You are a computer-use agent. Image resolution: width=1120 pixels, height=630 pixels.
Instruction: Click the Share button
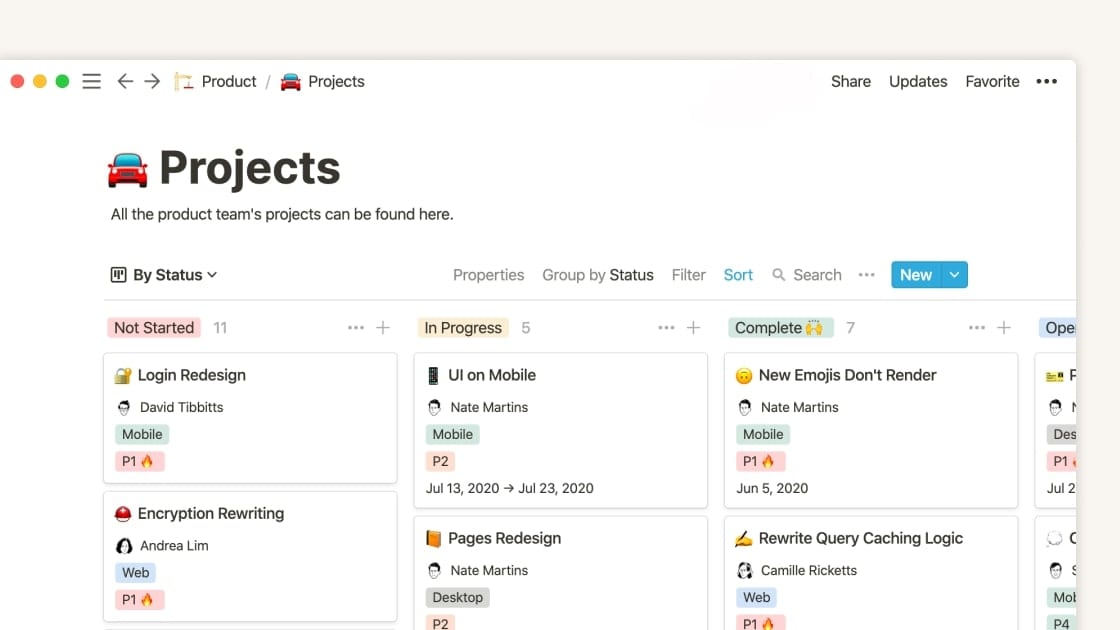851,81
